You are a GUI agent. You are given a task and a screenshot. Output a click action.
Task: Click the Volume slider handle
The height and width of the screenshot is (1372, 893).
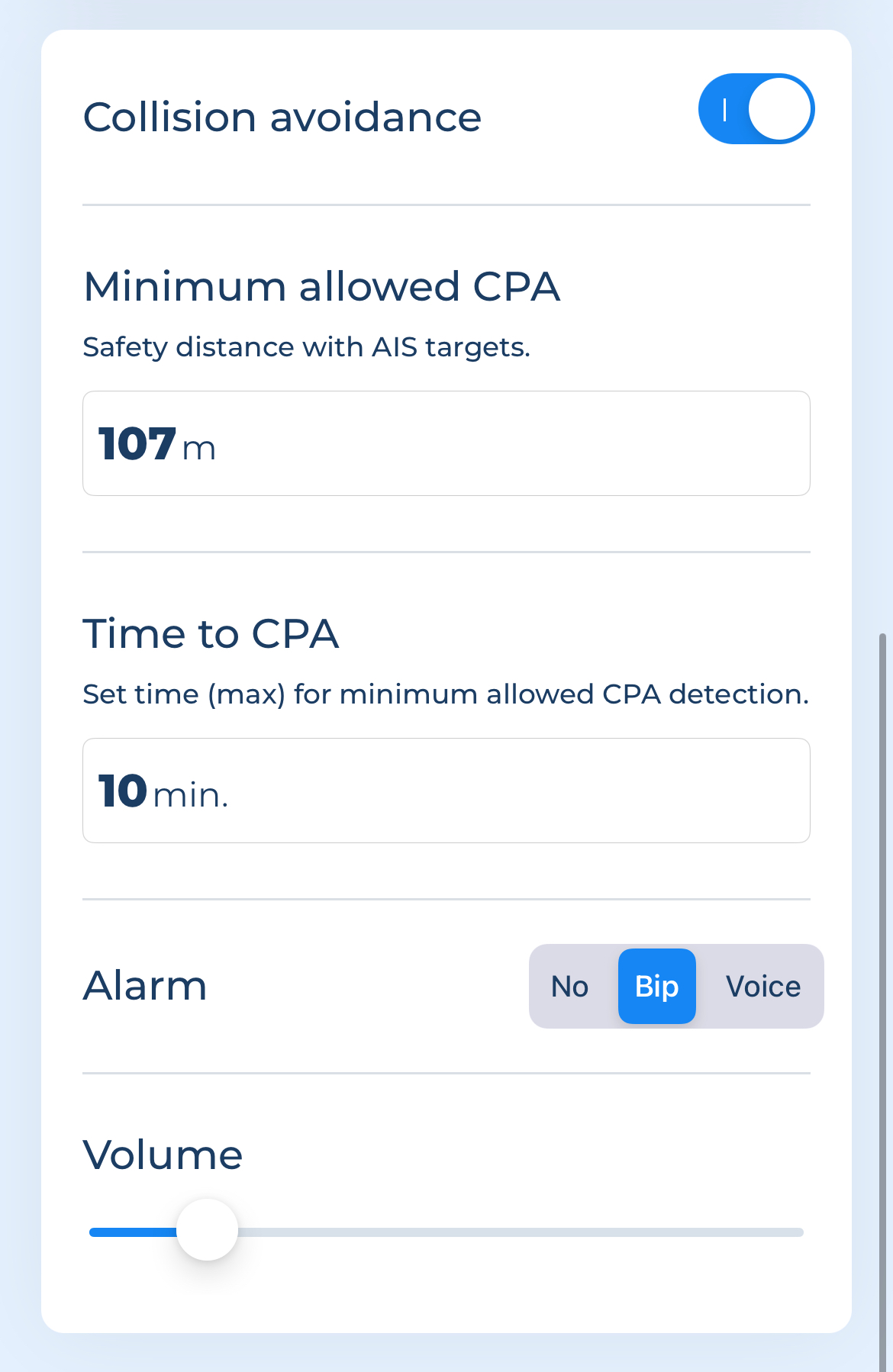208,1230
